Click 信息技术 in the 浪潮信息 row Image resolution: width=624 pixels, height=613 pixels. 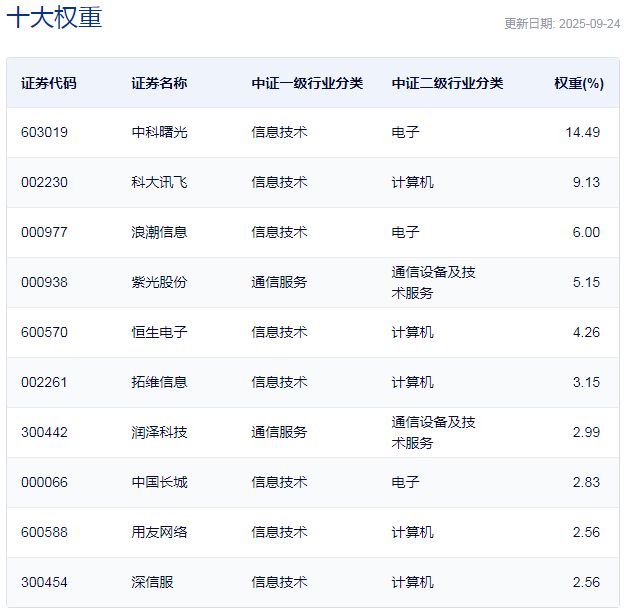point(279,232)
